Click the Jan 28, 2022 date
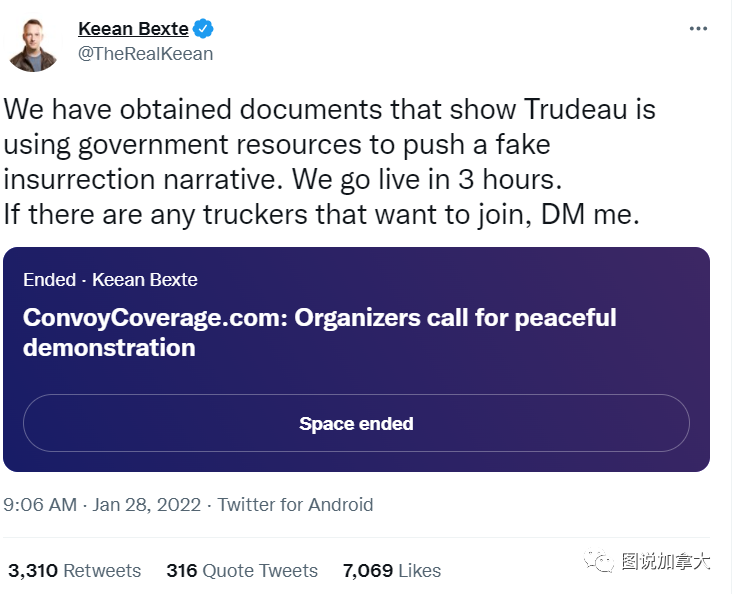 147,505
